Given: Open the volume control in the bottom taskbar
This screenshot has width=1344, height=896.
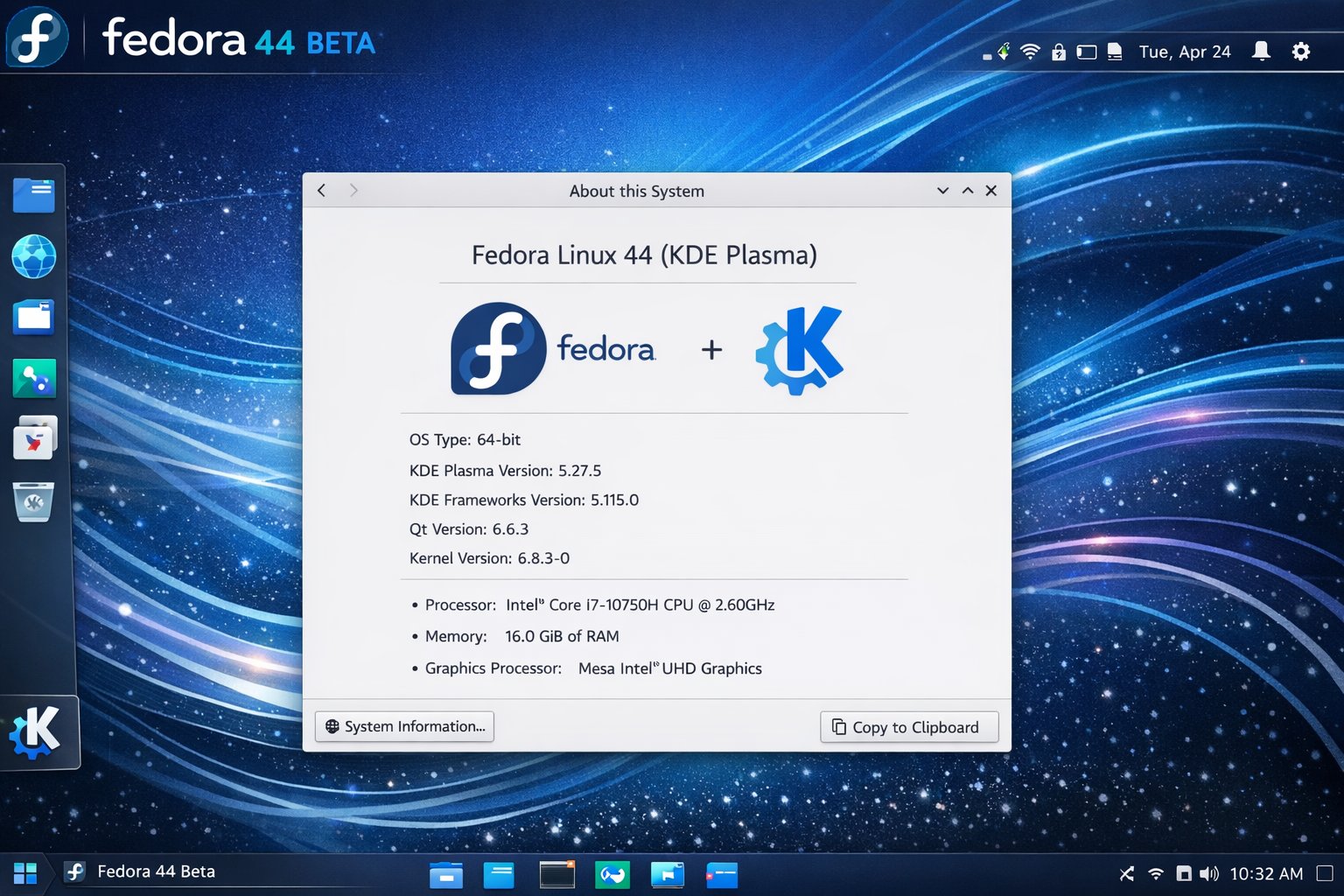Looking at the screenshot, I should (1208, 873).
